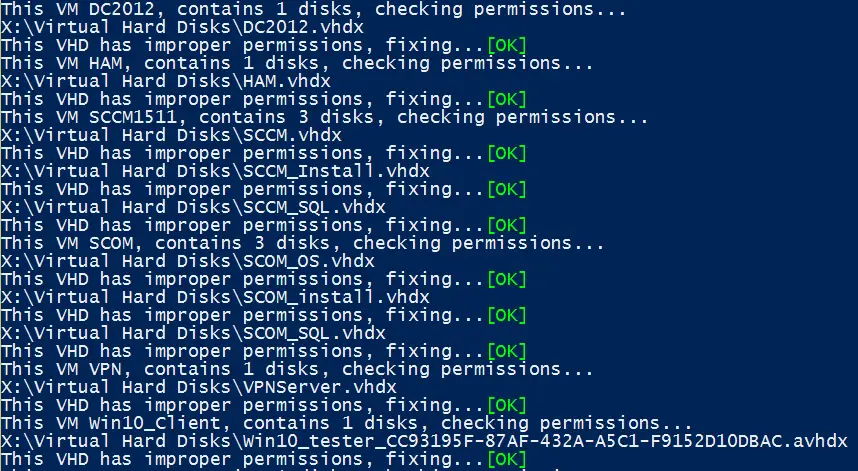The image size is (858, 471).
Task: Click 'This VM SCCM1511, contains 3 disks' line
Action: 324,117
